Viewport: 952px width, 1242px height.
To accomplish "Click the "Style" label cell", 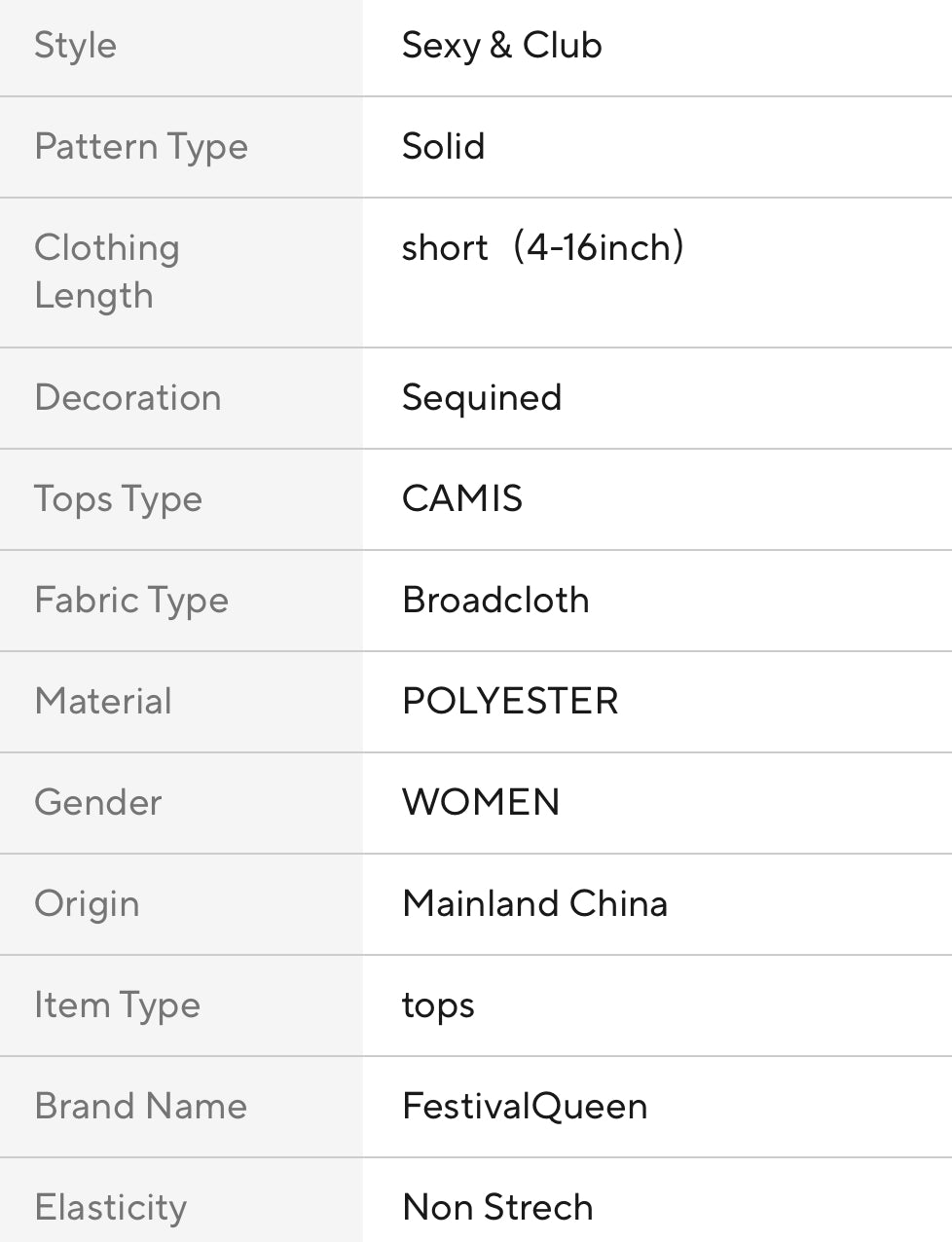I will click(x=76, y=46).
